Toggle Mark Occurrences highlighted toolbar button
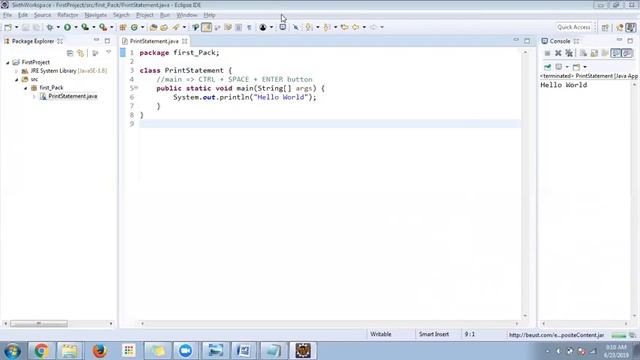Screen dimensions: 640x360 [207, 27]
